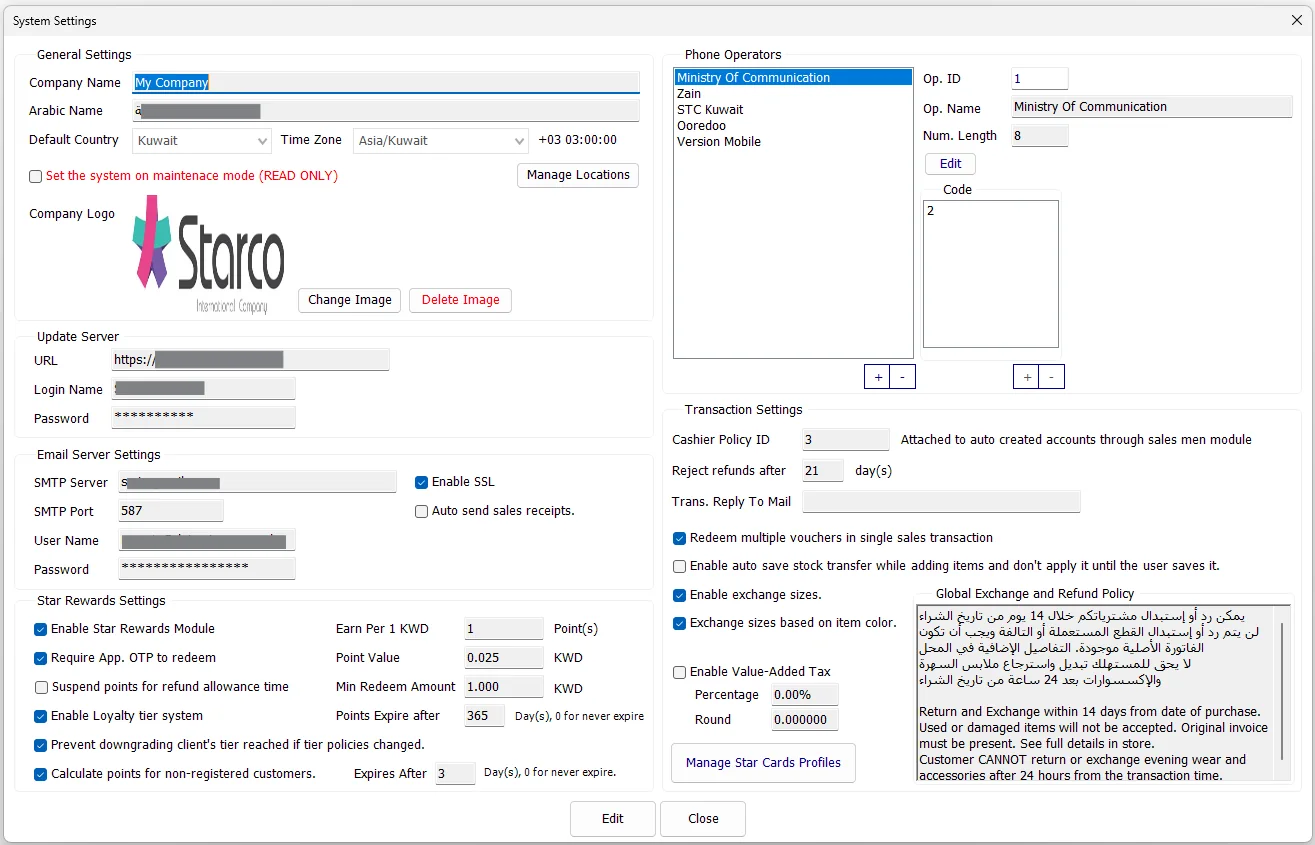Image resolution: width=1315 pixels, height=845 pixels.
Task: Click the SMTP Port field
Action: 170,512
